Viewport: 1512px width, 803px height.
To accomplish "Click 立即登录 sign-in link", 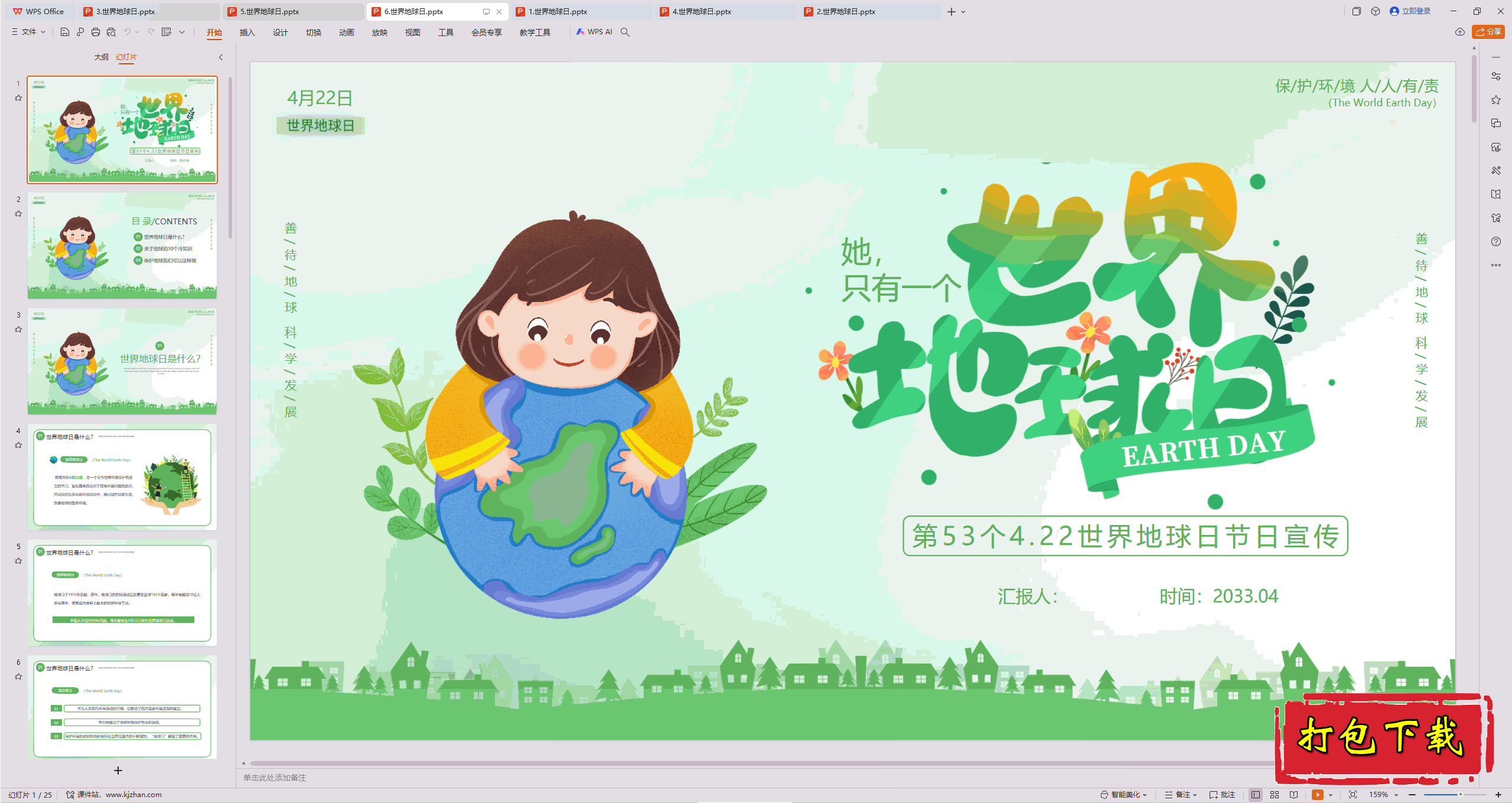I will pyautogui.click(x=1410, y=11).
